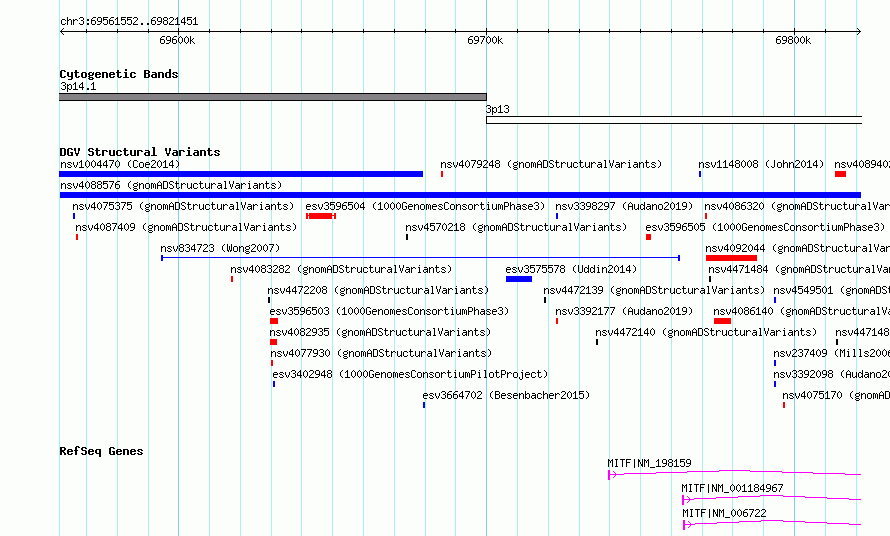Open nsv4092044 variant label

tap(797, 248)
